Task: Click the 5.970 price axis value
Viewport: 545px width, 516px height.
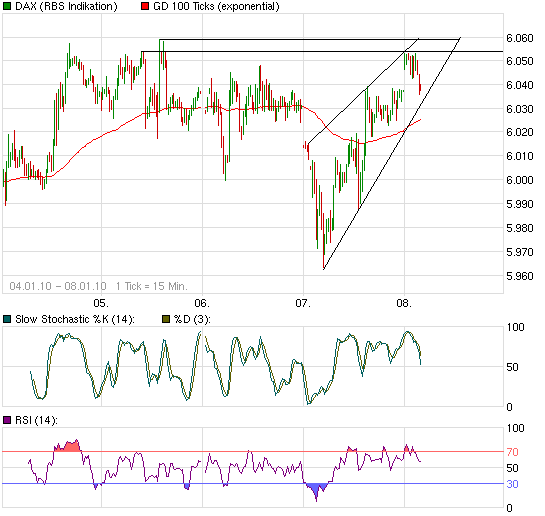Action: (x=520, y=252)
